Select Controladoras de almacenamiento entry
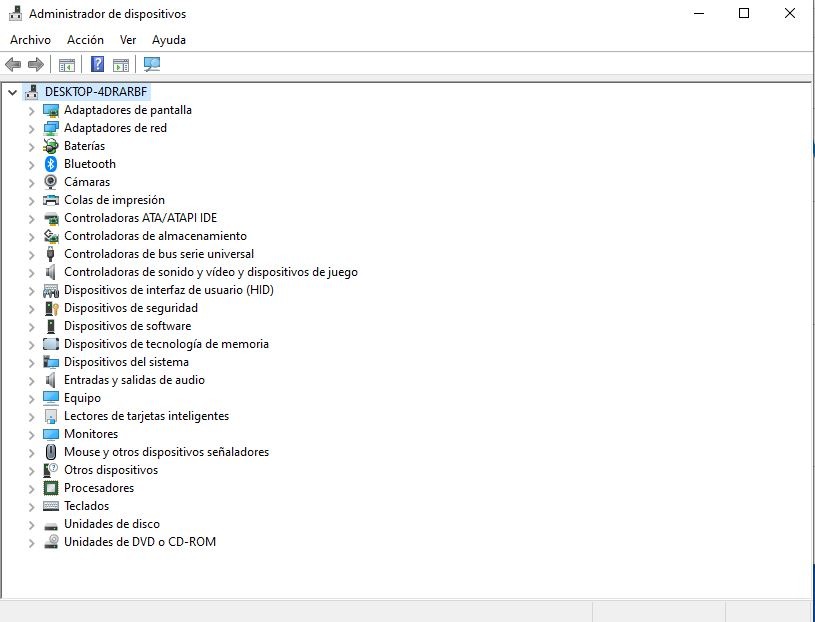815x622 pixels. (x=155, y=236)
